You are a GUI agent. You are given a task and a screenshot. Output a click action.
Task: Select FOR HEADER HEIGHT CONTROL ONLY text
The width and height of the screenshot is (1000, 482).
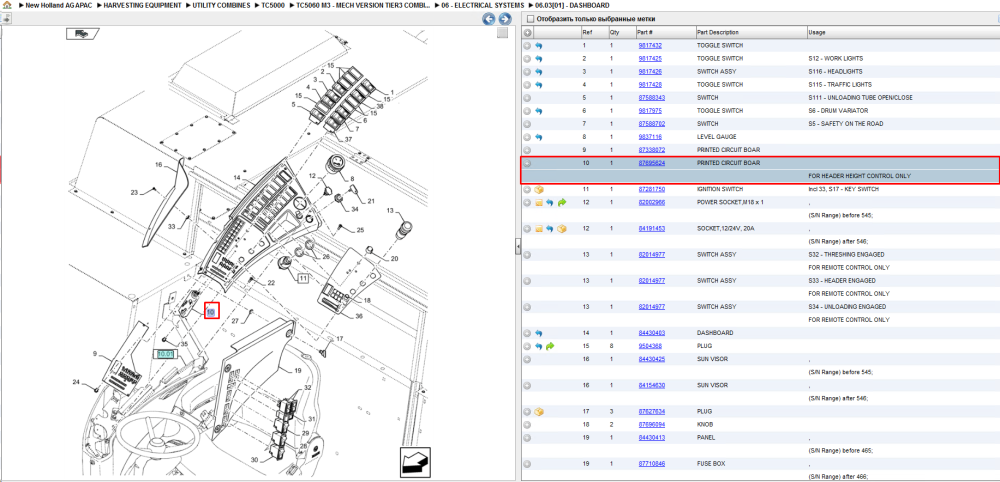[859, 176]
